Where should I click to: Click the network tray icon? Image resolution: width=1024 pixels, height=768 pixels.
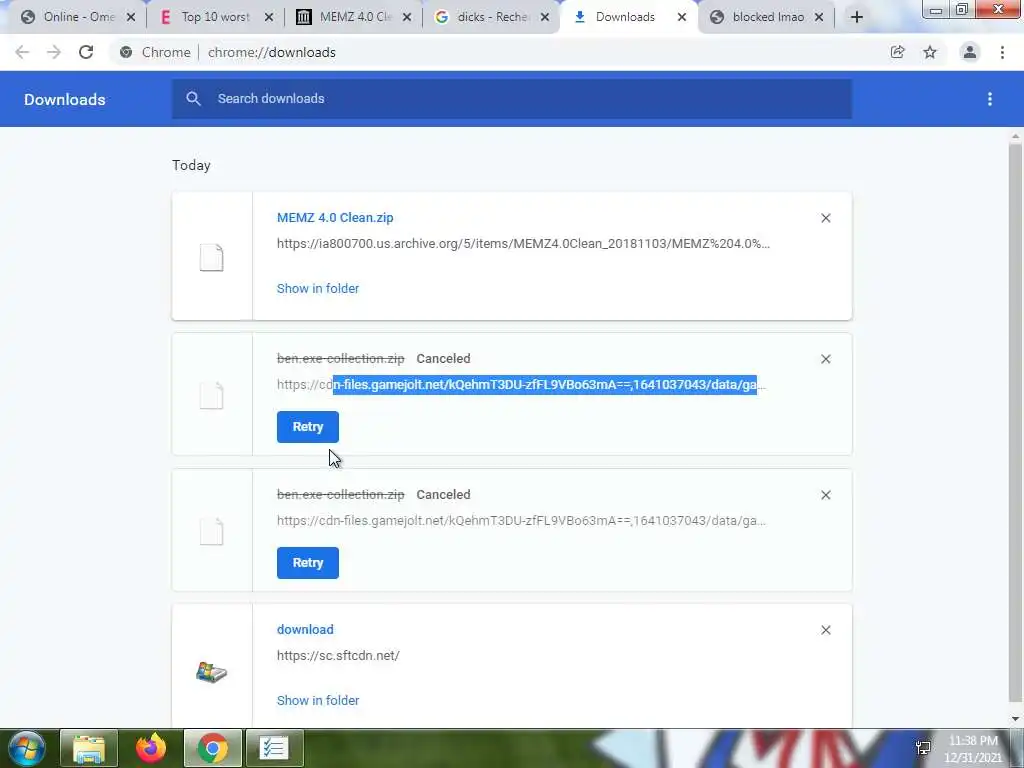coord(923,748)
